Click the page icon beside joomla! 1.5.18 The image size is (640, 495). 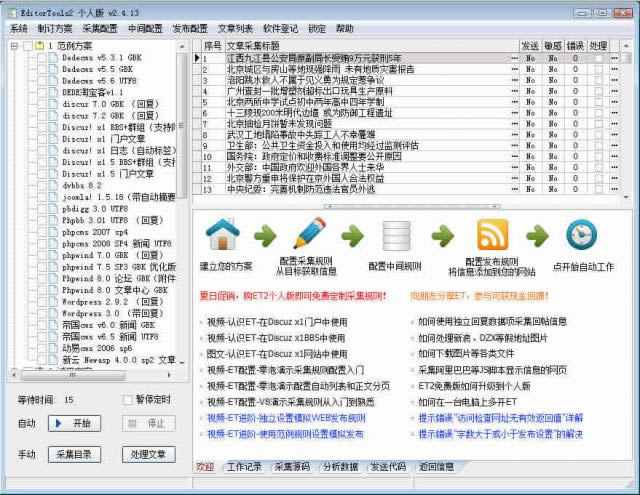coord(53,197)
